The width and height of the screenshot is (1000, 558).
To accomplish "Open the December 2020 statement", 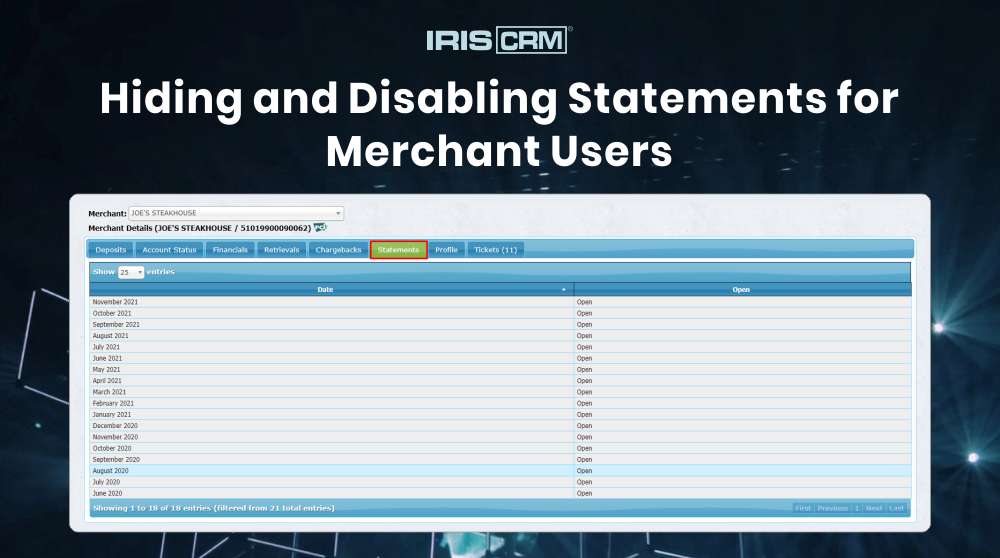I will click(x=584, y=426).
